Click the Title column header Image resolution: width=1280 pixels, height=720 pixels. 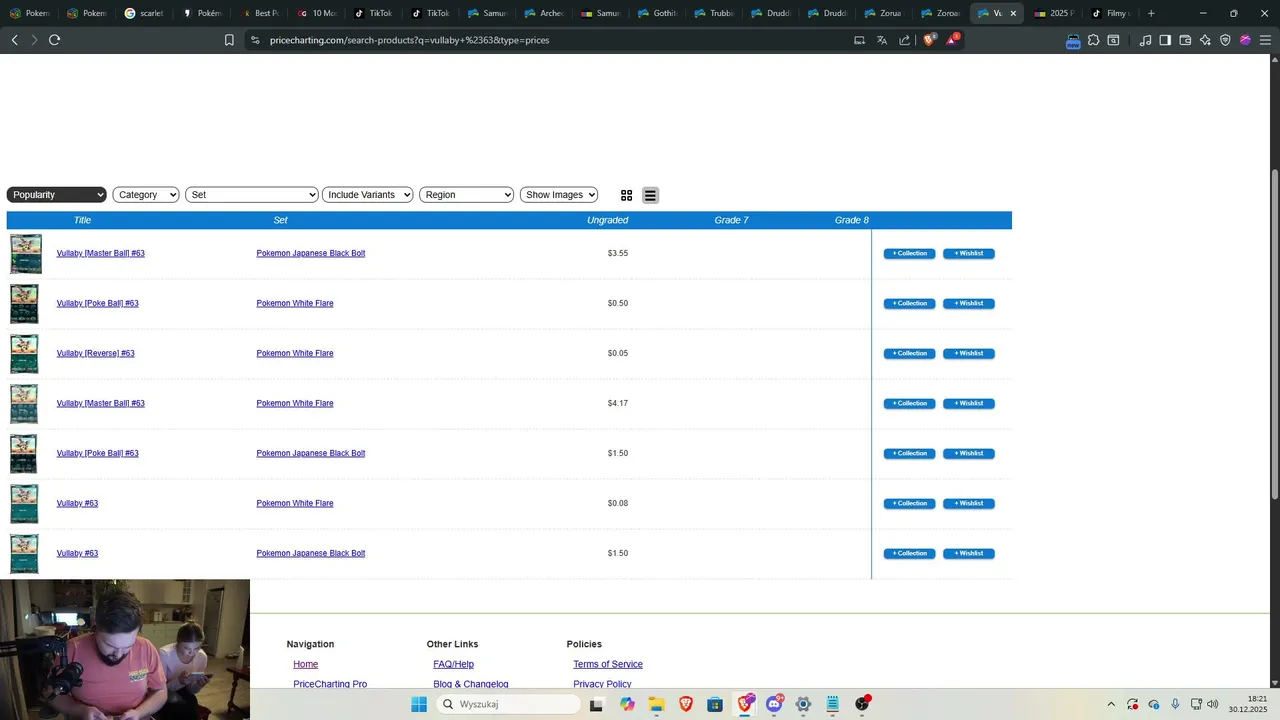click(x=82, y=220)
